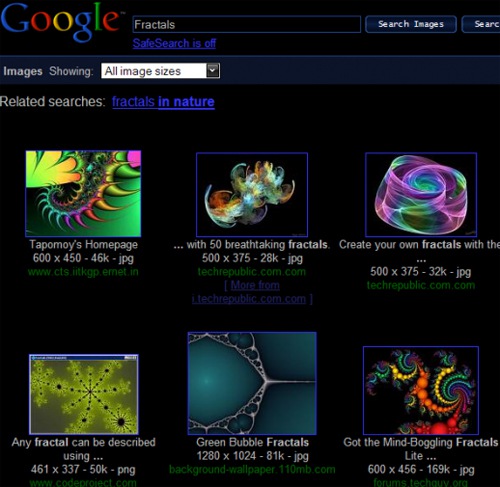
Task: Click the 500 x 375 - 28k - jpg text
Action: (x=252, y=258)
